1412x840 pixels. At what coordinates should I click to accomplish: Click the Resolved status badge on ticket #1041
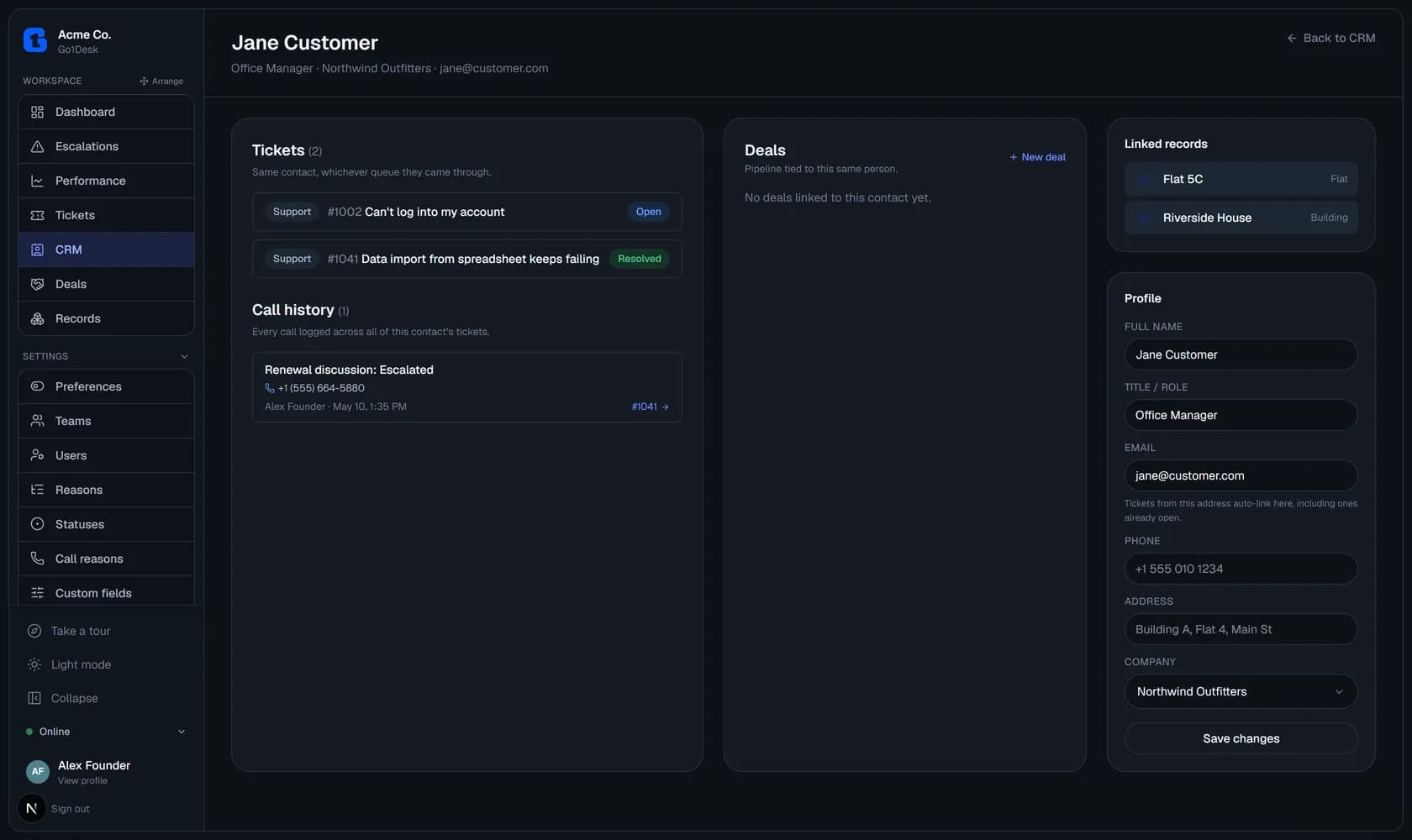639,259
